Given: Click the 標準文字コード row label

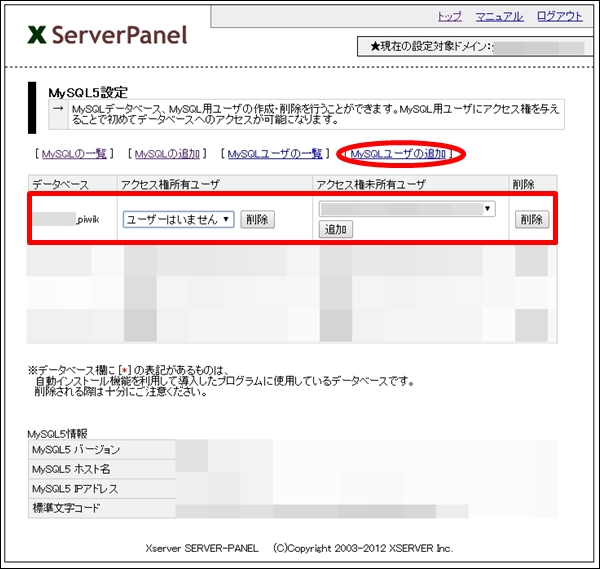Looking at the screenshot, I should pyautogui.click(x=66, y=509).
